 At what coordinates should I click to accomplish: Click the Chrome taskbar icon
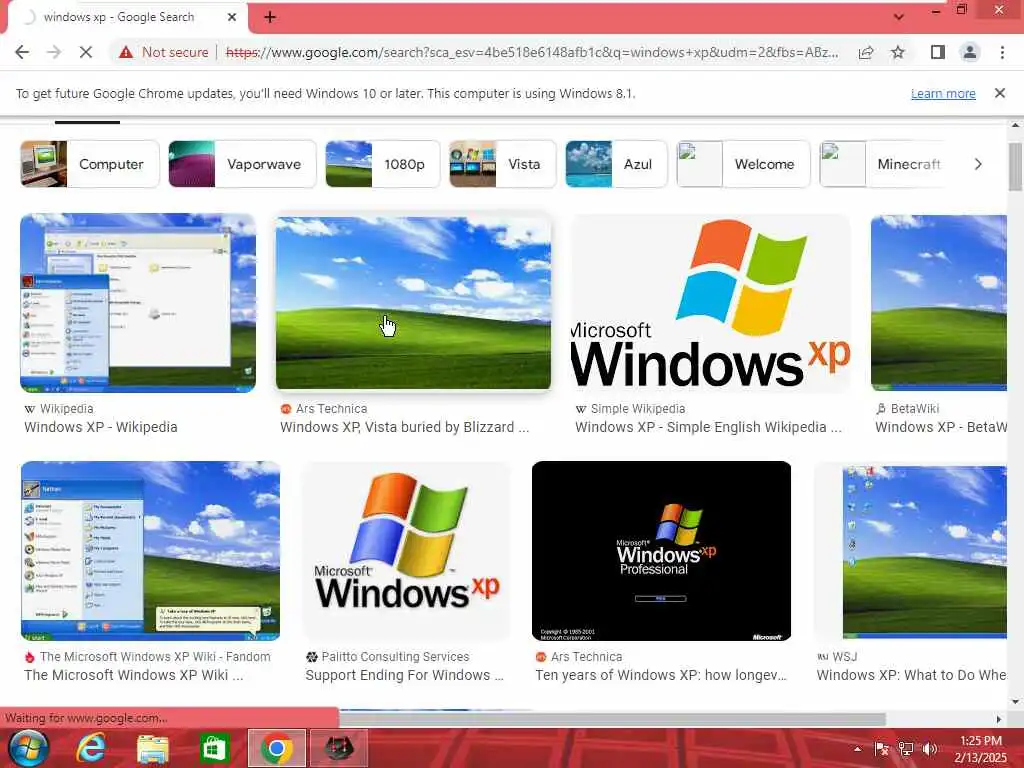pos(277,748)
